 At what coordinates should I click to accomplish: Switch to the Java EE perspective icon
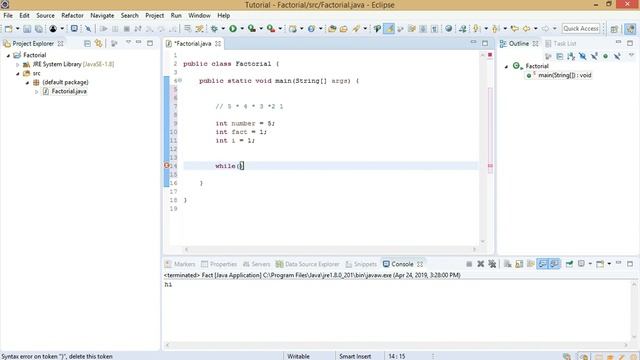[630, 29]
